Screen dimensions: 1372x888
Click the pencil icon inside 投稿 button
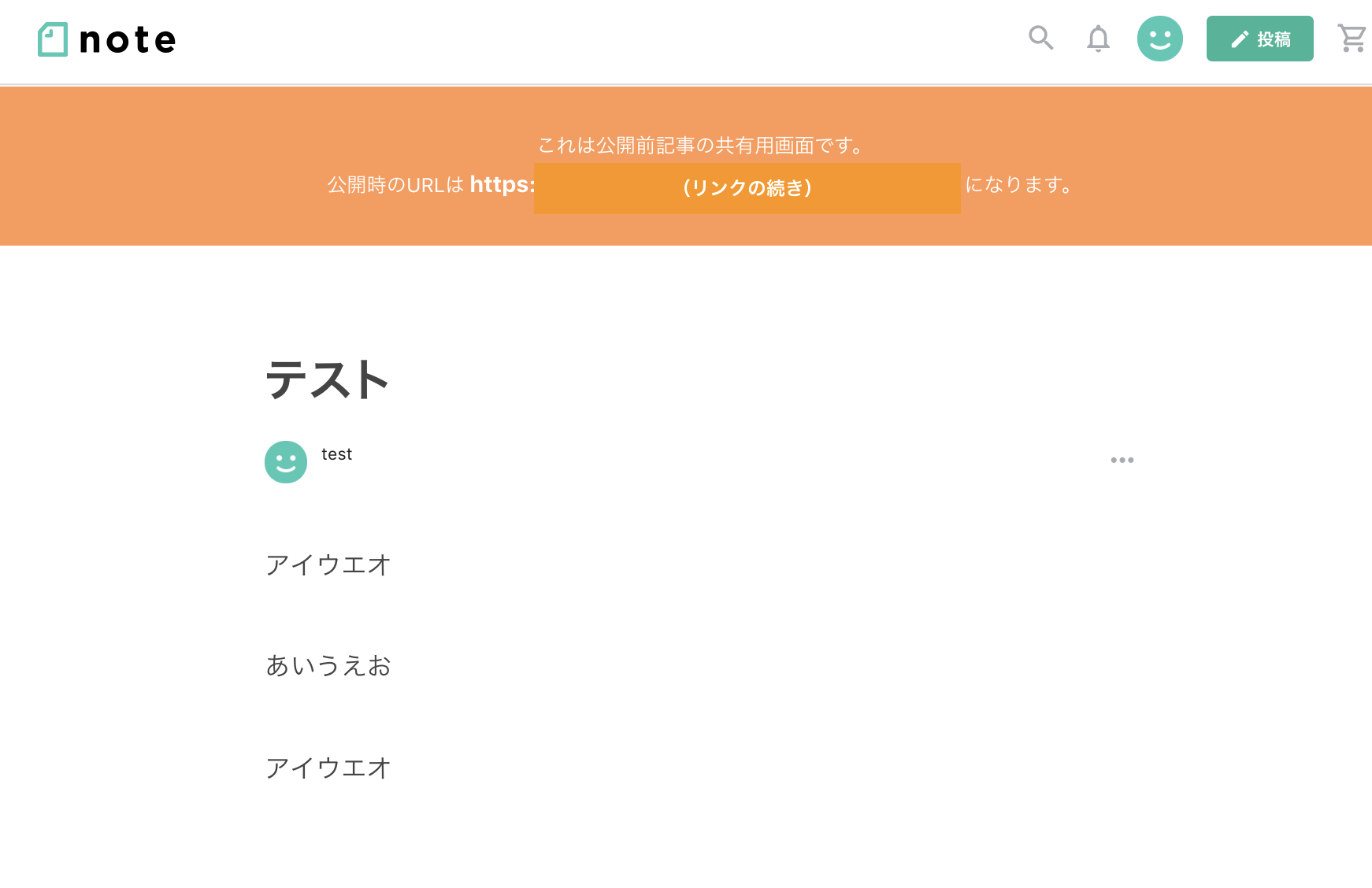coord(1240,39)
